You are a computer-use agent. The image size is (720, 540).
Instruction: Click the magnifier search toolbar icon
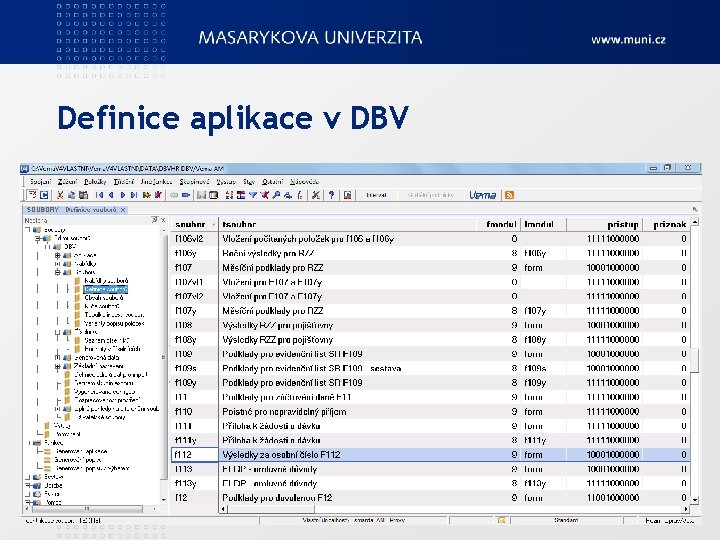(276, 195)
